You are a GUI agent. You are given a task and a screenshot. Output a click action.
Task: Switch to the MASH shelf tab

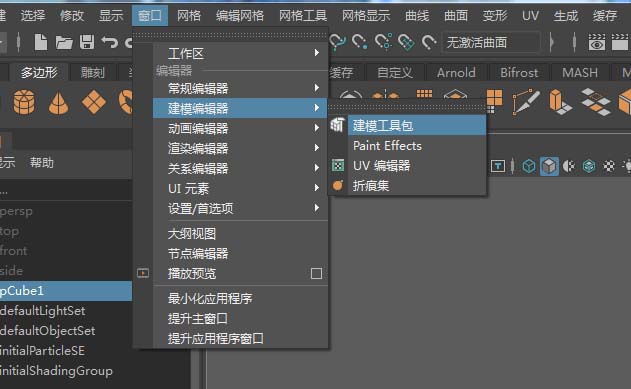point(579,72)
